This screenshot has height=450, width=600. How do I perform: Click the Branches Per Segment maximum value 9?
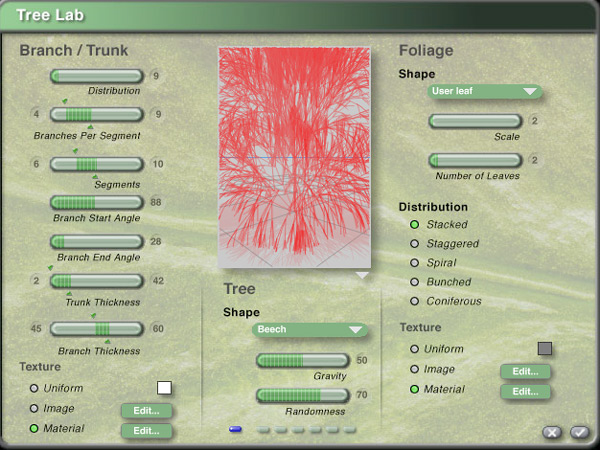pyautogui.click(x=158, y=114)
